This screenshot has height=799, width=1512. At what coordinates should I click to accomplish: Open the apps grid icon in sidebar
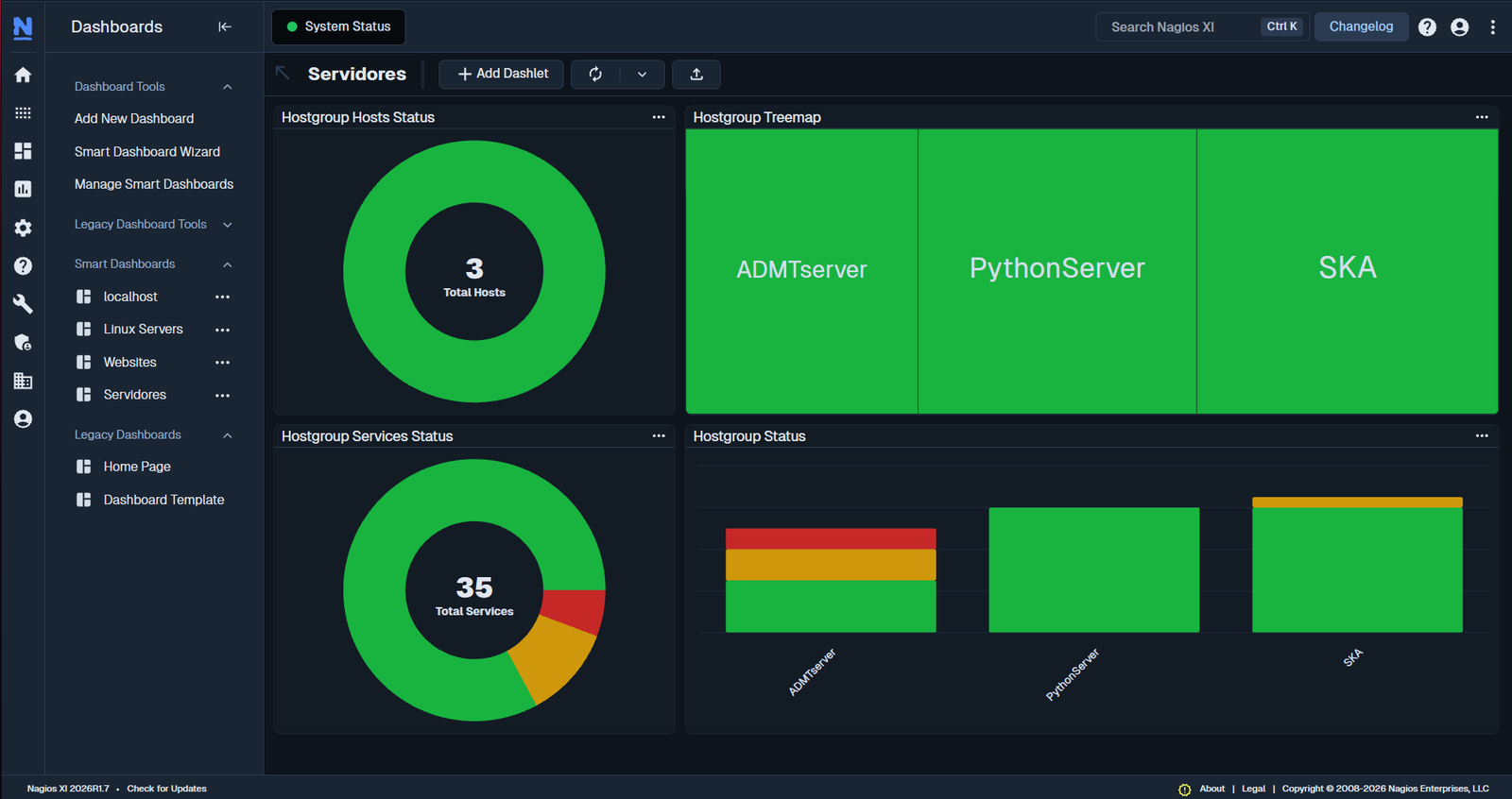tap(23, 112)
